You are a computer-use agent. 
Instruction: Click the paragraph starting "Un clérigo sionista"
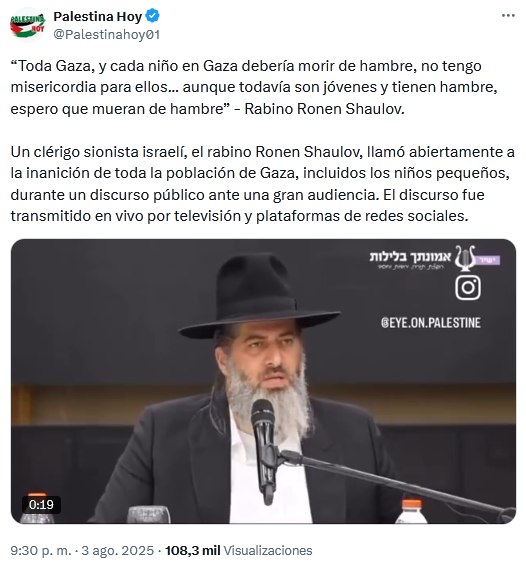click(x=263, y=184)
